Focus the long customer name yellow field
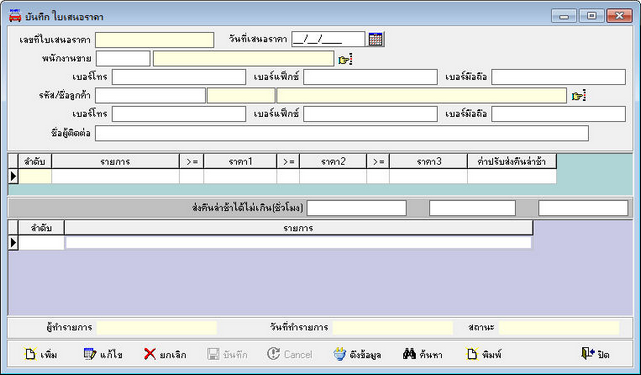Screen dimensions: 641x375 [x=422, y=96]
